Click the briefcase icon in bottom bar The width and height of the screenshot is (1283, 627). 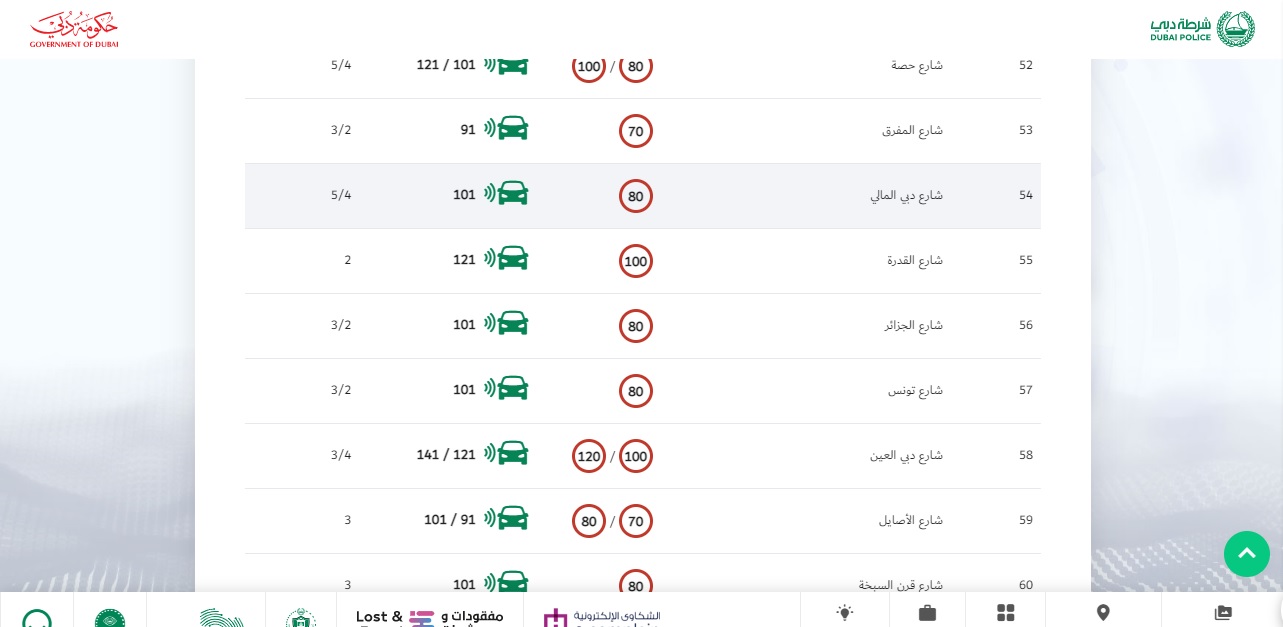pos(927,612)
